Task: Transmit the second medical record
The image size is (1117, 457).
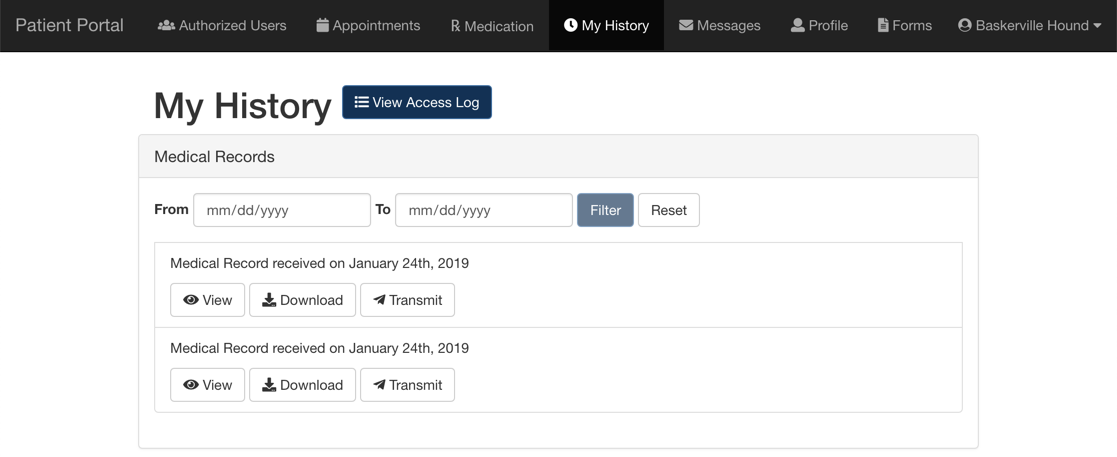Action: click(x=407, y=385)
